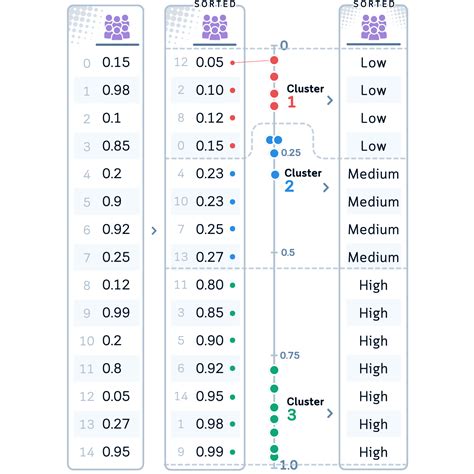Viewport: 474px width, 474px height.
Task: Click the chevron arrow between the unsorted and sorted columns
Action: [x=154, y=231]
